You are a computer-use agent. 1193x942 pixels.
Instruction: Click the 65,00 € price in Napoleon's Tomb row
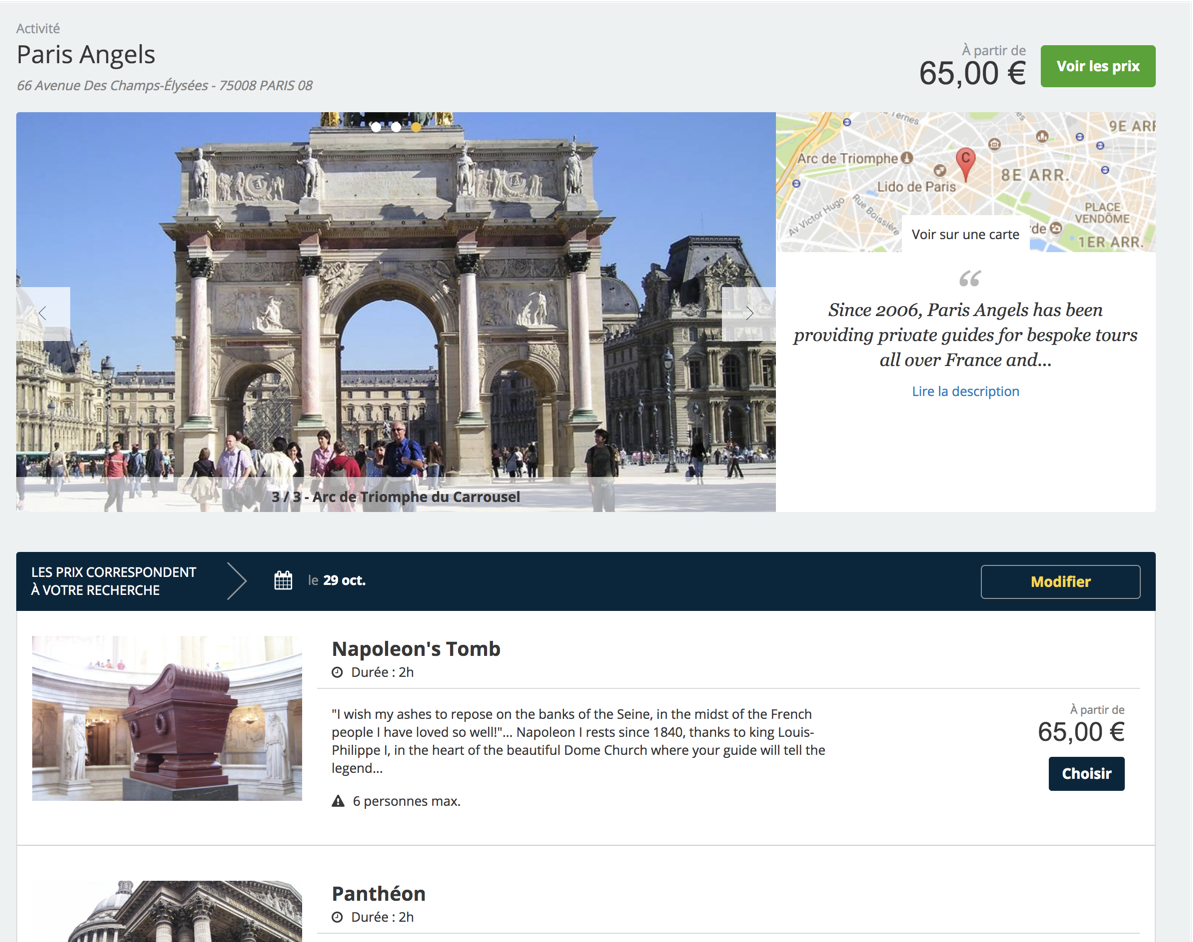1081,732
